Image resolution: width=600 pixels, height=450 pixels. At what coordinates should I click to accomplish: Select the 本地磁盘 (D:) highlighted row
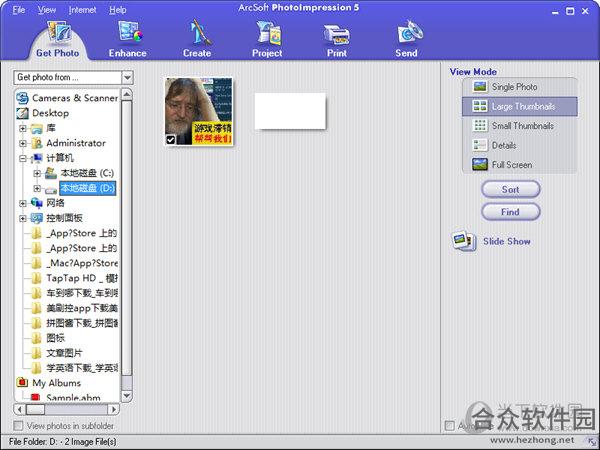88,188
